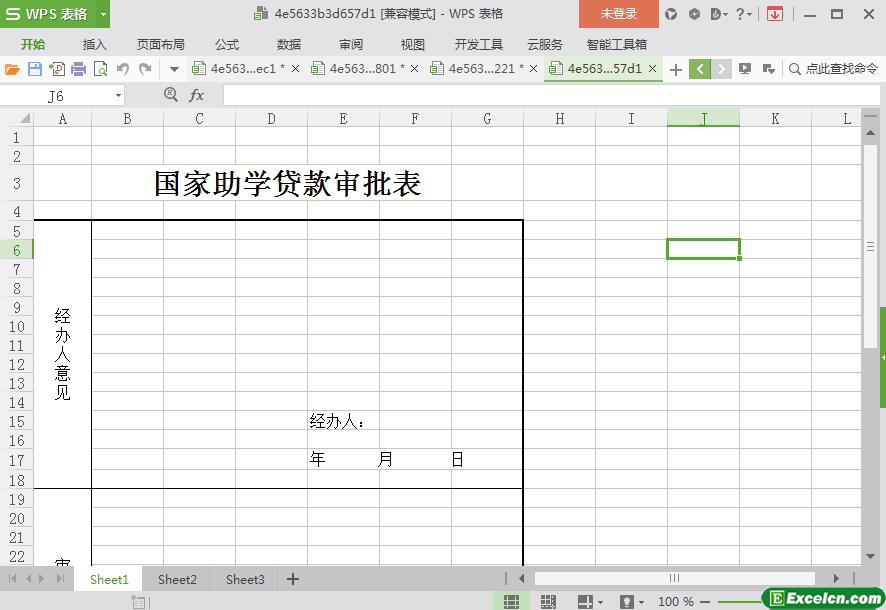The image size is (886, 610).
Task: Open the help question mark menu
Action: click(x=744, y=14)
